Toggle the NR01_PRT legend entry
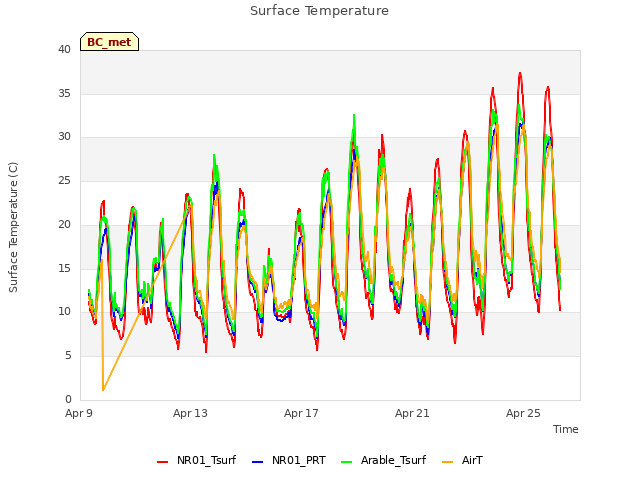Viewport: 640px width, 480px height. click(289, 460)
